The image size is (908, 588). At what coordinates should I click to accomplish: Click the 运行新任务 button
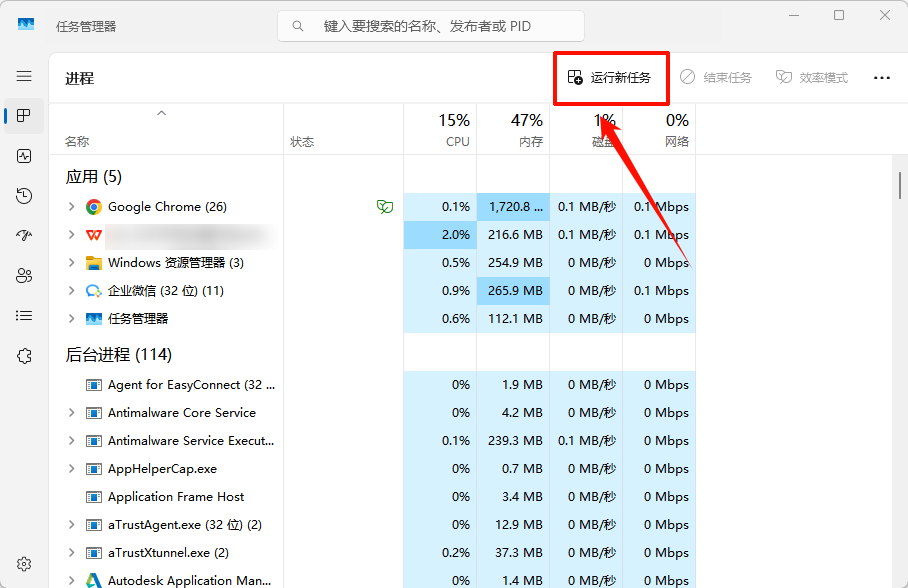[610, 77]
